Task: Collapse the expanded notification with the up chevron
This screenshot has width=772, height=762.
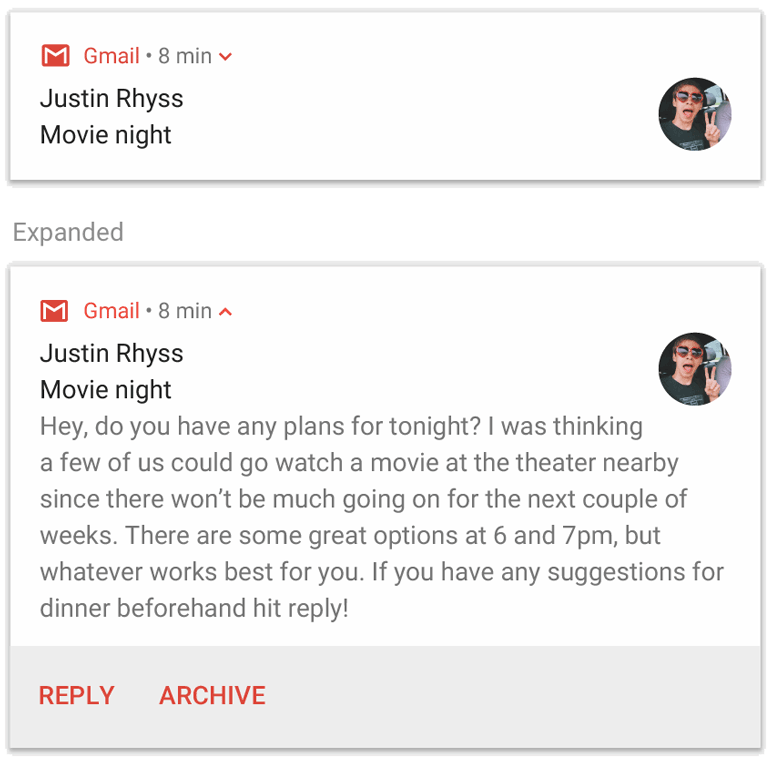Action: tap(226, 312)
